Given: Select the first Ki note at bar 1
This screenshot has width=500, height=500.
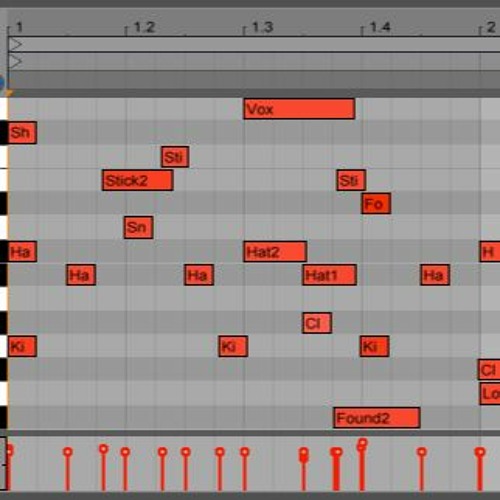Looking at the screenshot, I should tap(22, 346).
